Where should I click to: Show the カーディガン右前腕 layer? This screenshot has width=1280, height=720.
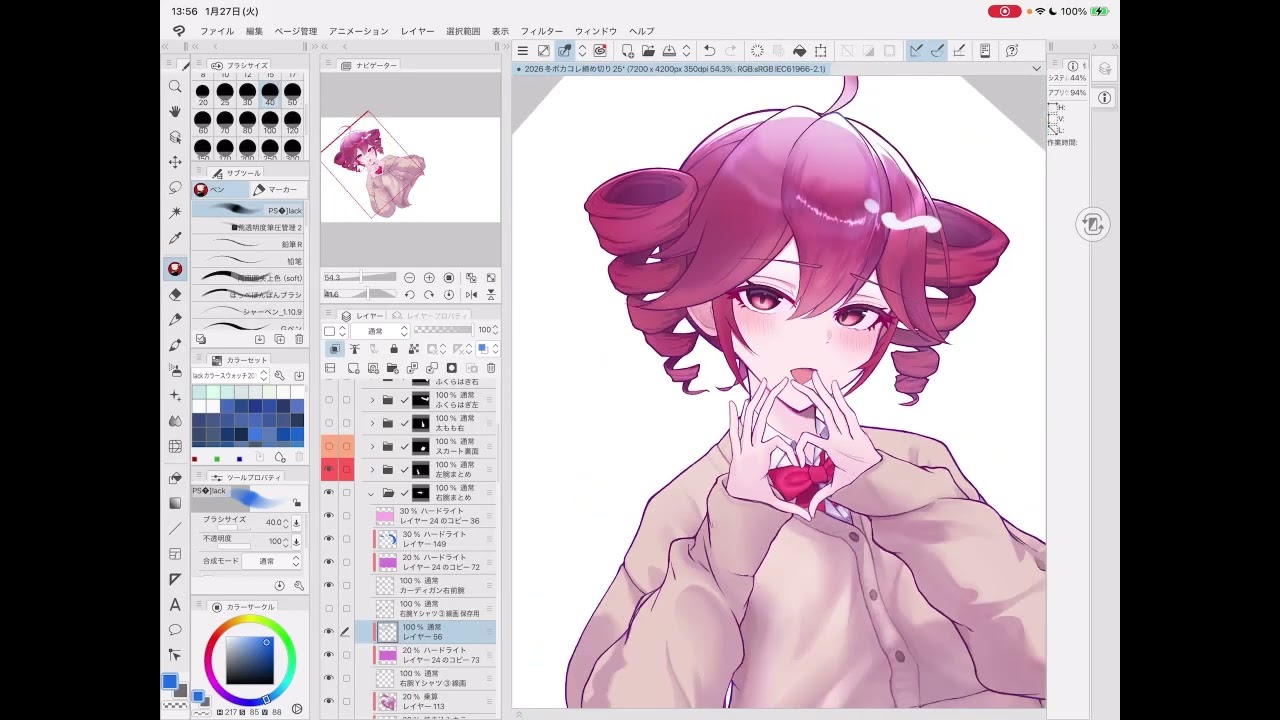pyautogui.click(x=328, y=585)
